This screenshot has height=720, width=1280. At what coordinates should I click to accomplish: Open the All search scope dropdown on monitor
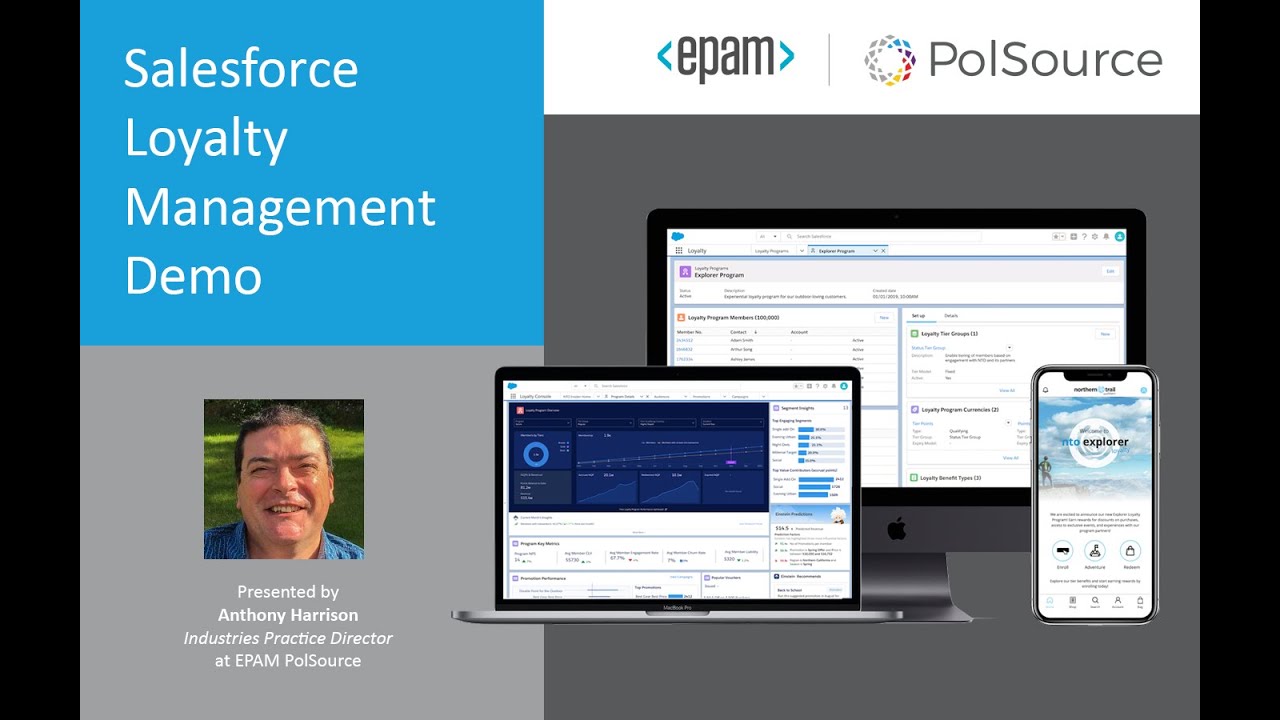tap(768, 237)
